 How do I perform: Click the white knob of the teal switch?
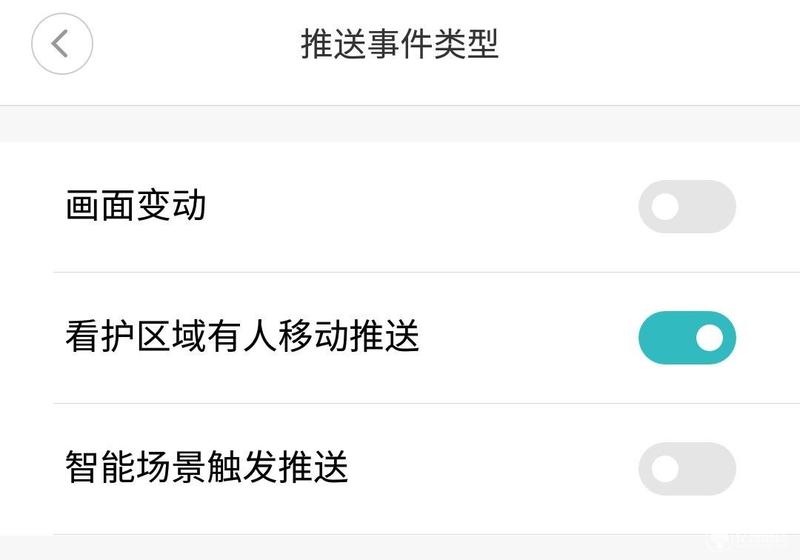point(709,338)
